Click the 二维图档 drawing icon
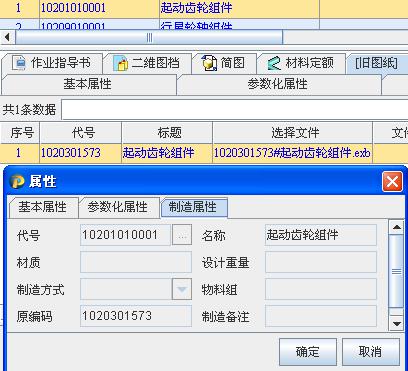Image resolution: width=408 pixels, height=371 pixels. (120, 63)
